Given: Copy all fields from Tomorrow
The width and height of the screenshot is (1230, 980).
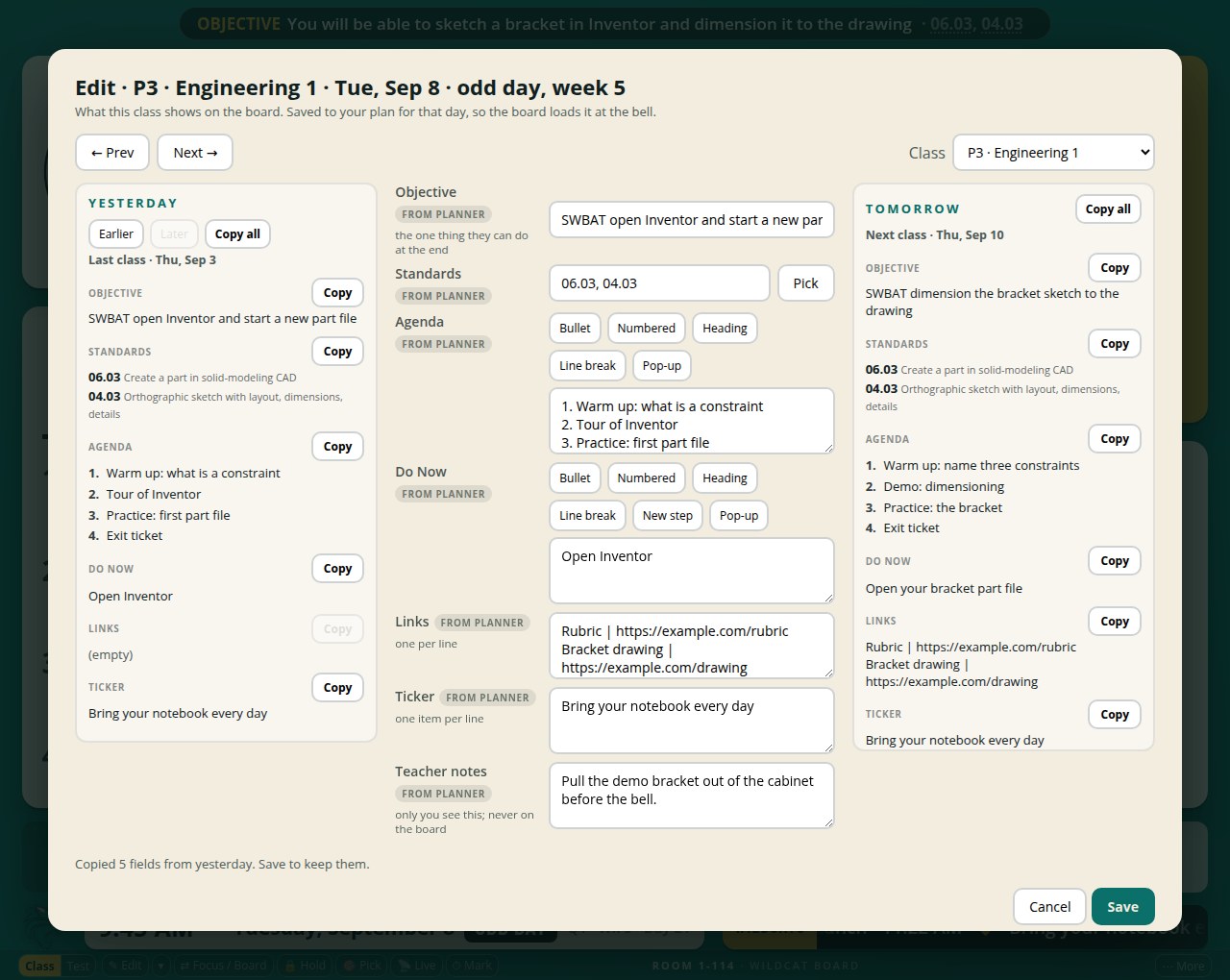Looking at the screenshot, I should (1108, 209).
